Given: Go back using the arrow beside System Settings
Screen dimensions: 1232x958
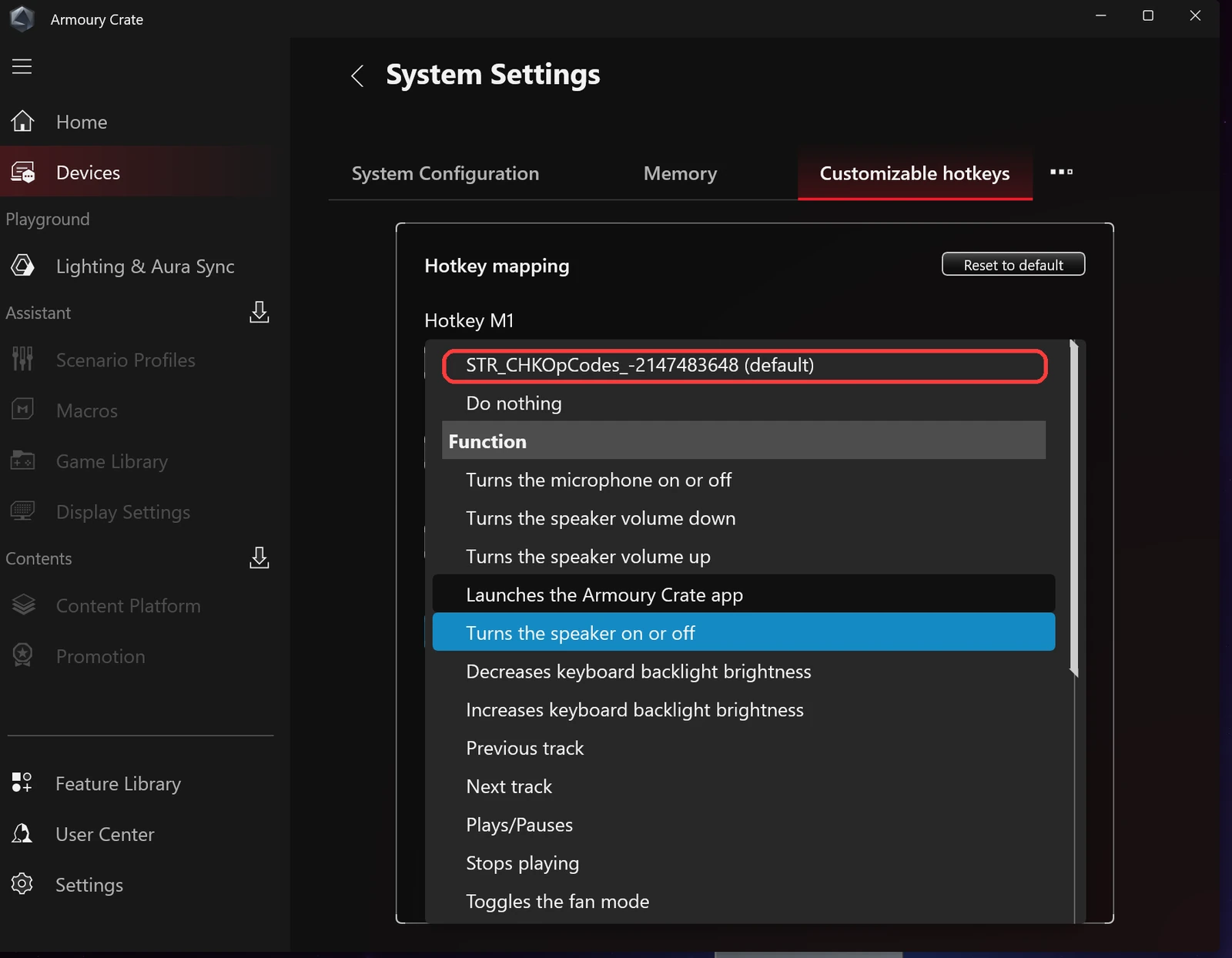Looking at the screenshot, I should tap(357, 75).
